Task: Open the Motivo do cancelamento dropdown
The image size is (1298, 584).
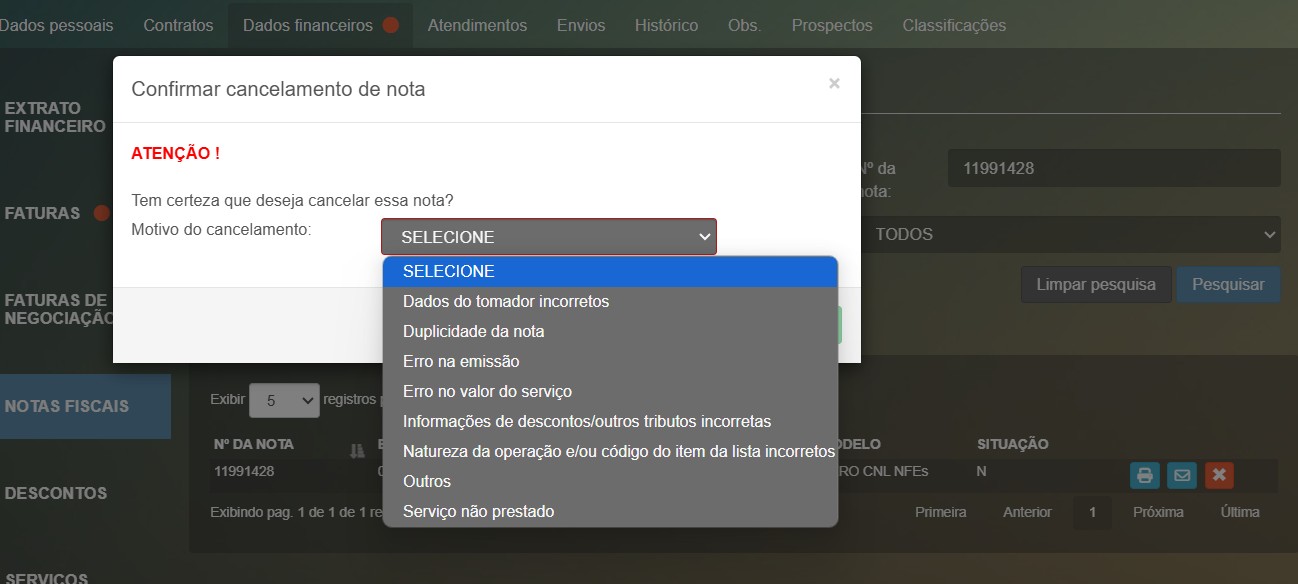Action: pos(548,237)
